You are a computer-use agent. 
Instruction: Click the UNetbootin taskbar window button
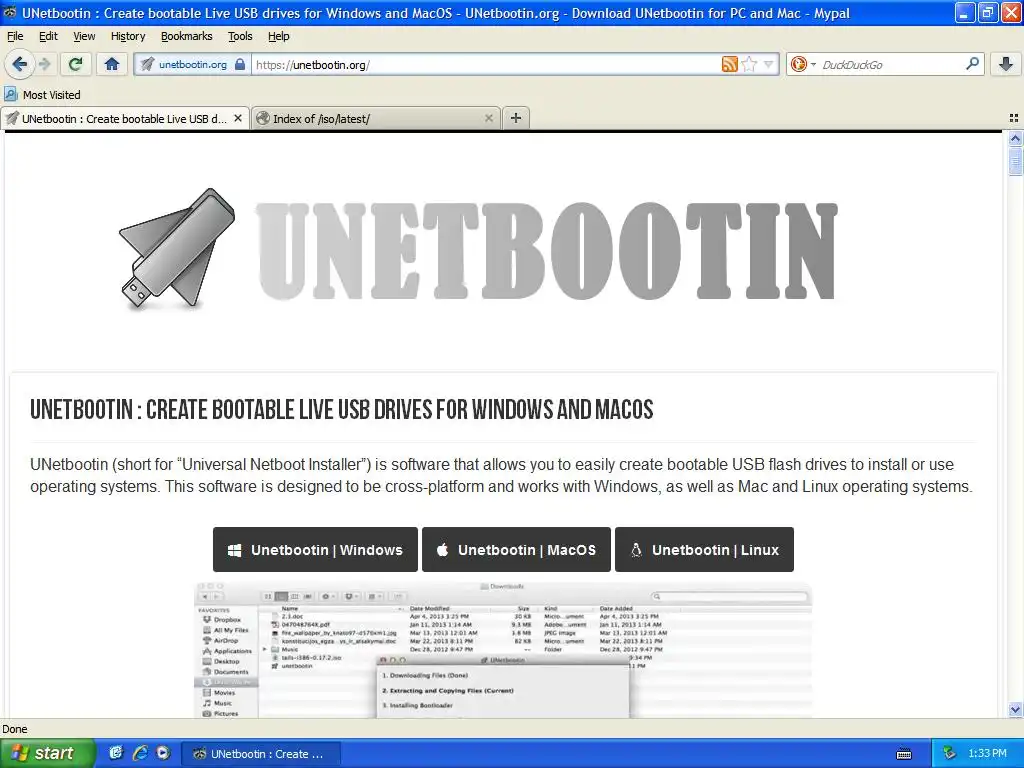coord(259,754)
